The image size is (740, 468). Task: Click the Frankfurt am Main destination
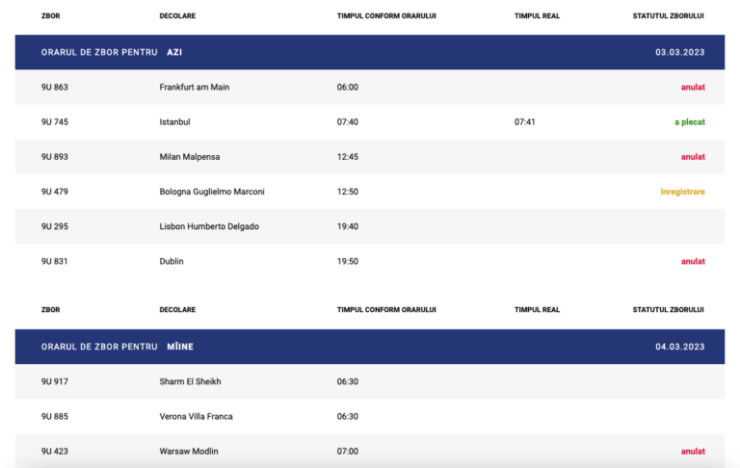click(194, 87)
